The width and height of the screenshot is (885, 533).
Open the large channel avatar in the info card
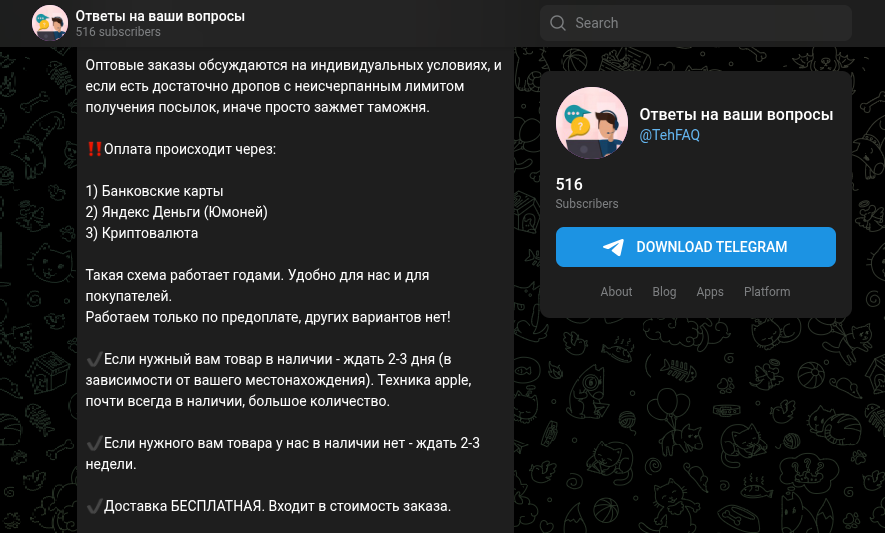pyautogui.click(x=591, y=123)
